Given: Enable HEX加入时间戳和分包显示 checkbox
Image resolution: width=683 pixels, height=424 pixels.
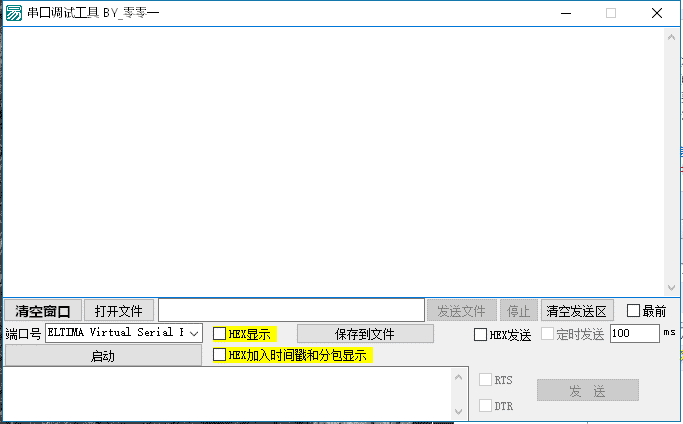Looking at the screenshot, I should (220, 355).
